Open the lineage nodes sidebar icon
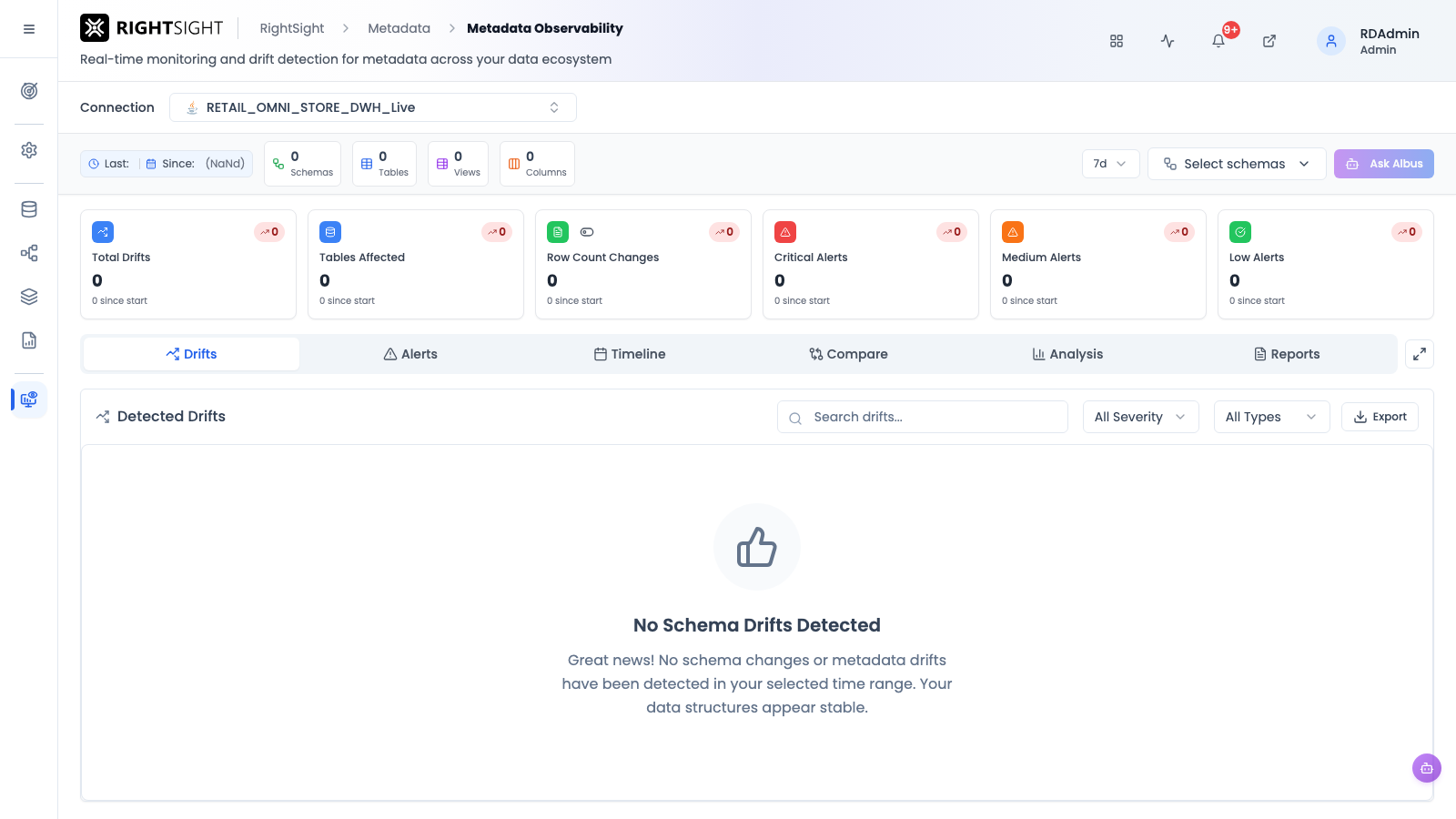The width and height of the screenshot is (1456, 819). click(29, 253)
